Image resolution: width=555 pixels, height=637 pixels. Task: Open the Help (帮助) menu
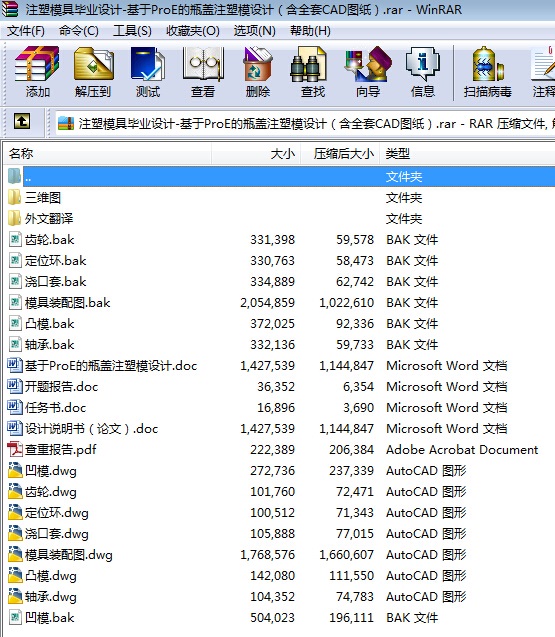(310, 30)
